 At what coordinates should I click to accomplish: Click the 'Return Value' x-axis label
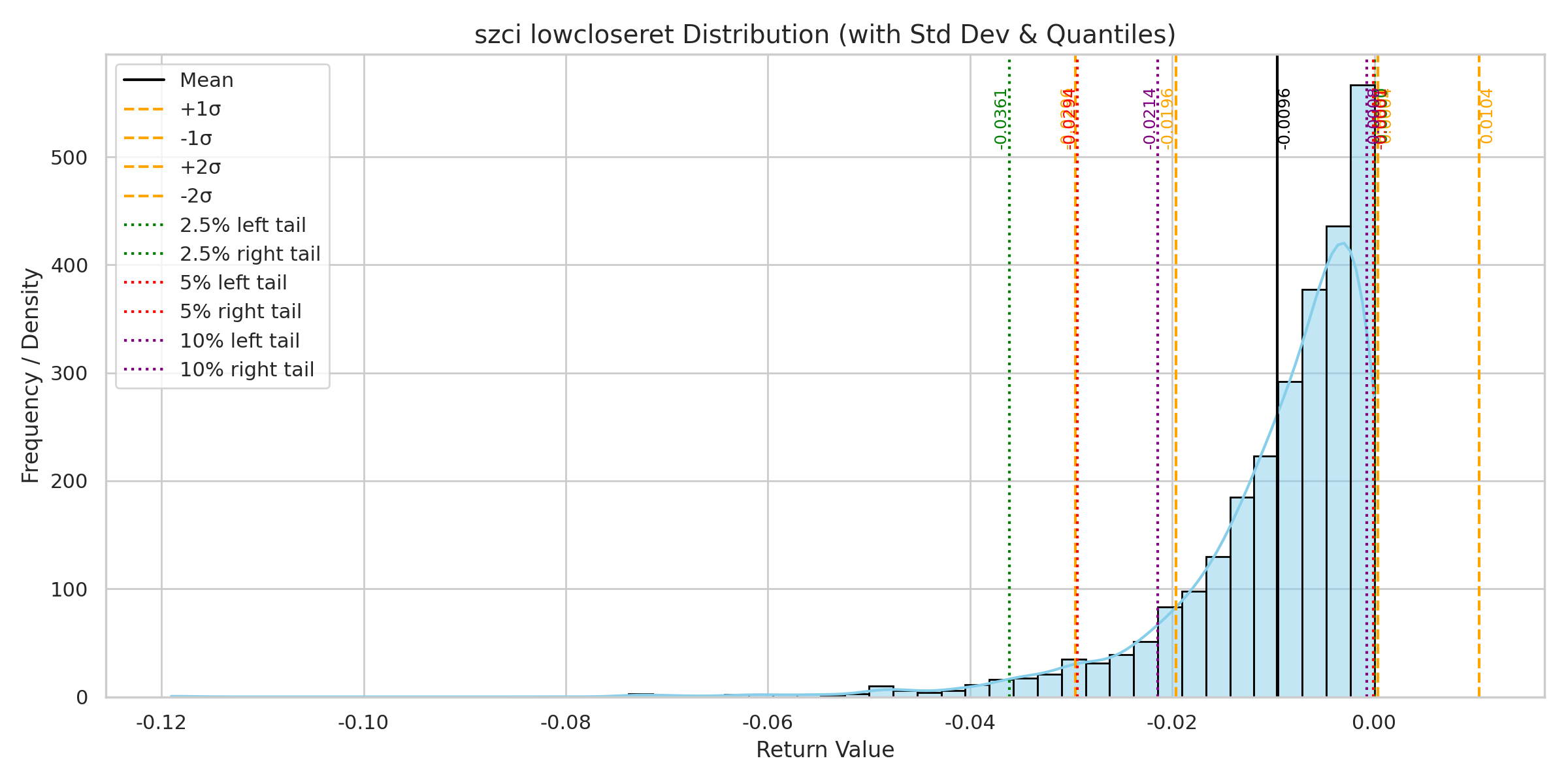[825, 749]
